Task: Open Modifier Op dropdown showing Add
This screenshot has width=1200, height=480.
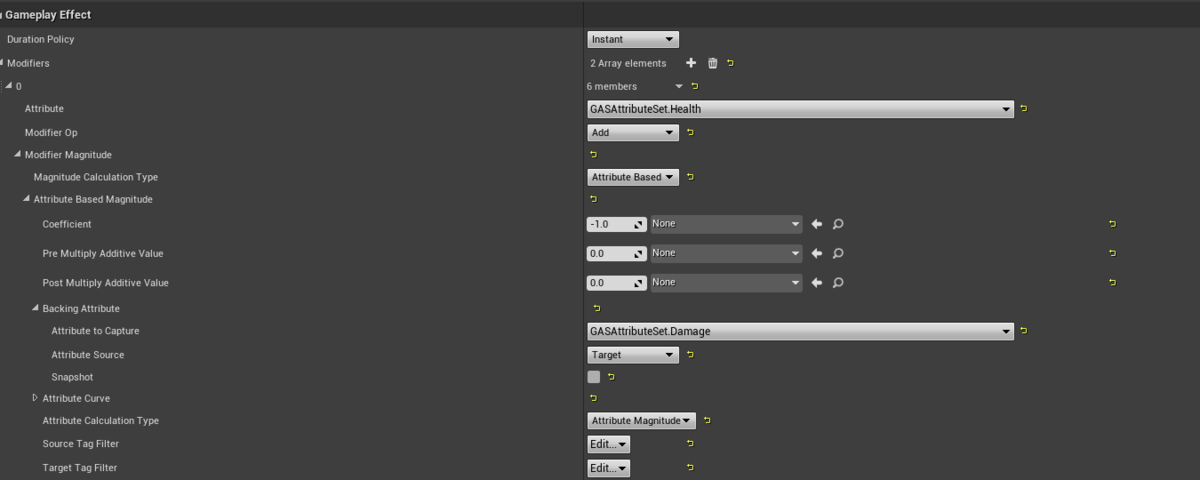Action: [x=633, y=132]
